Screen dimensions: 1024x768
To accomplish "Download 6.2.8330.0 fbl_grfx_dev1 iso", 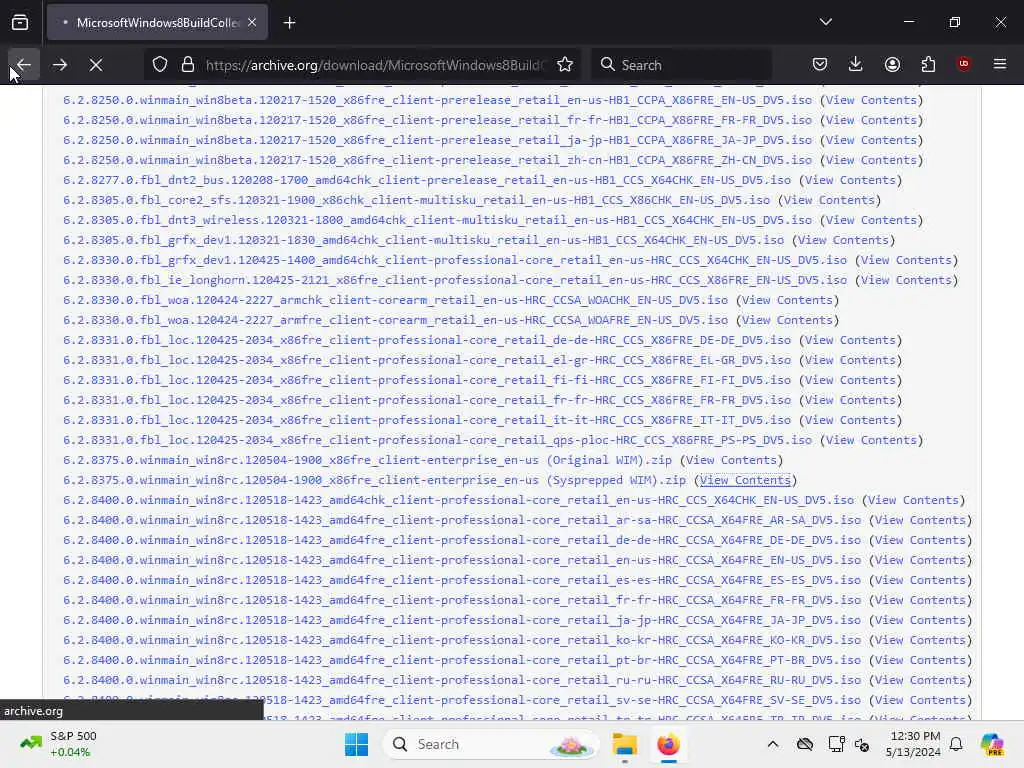I will tap(455, 261).
